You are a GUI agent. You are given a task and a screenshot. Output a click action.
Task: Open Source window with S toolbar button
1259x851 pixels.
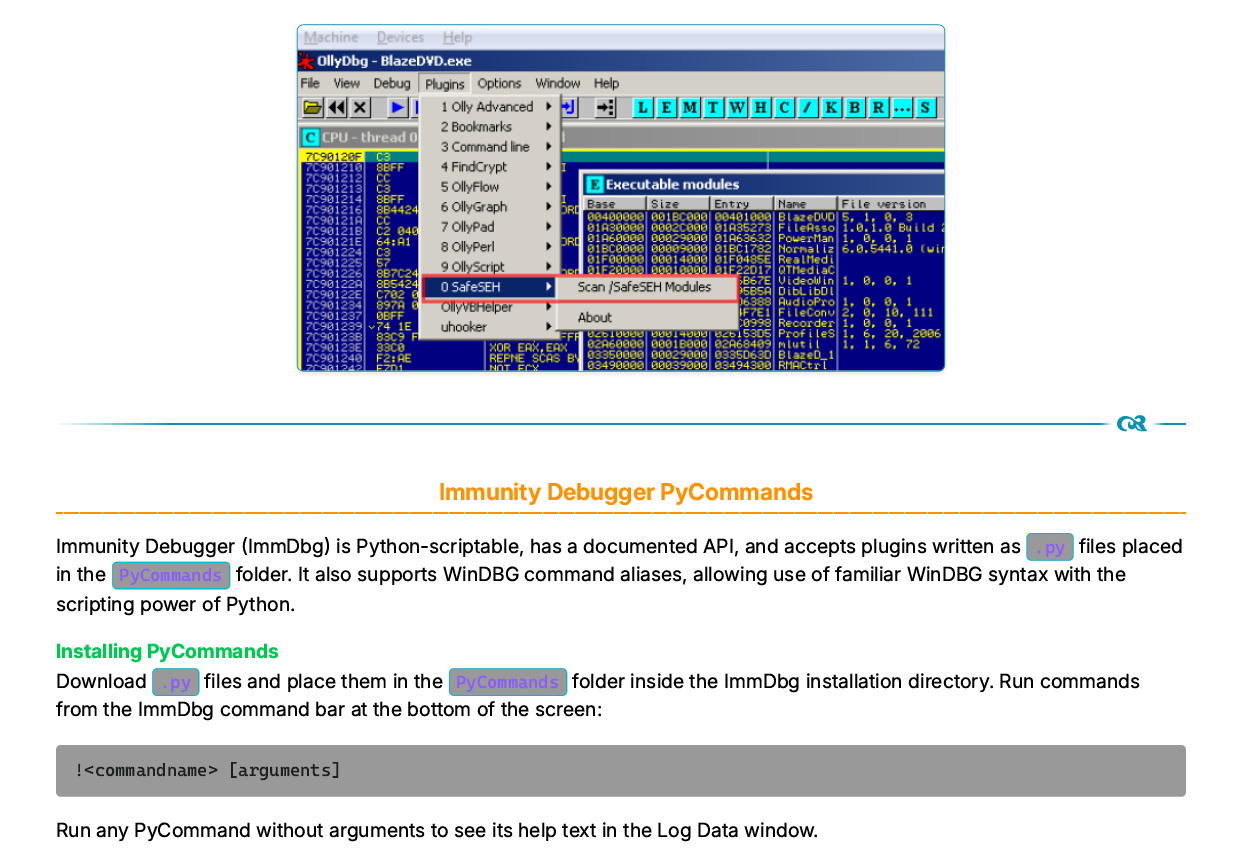926,107
